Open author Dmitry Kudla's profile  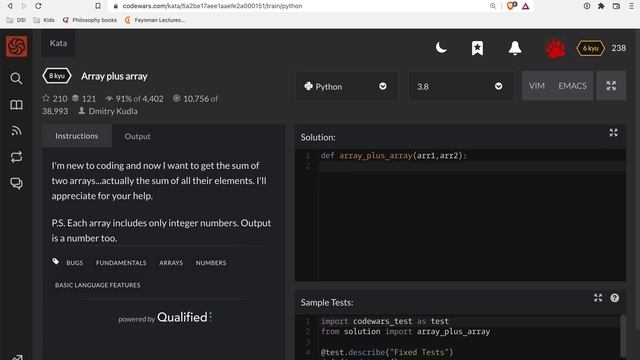[113, 111]
